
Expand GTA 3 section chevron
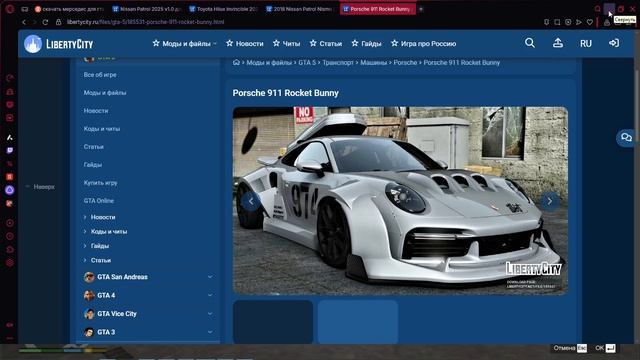click(210, 332)
